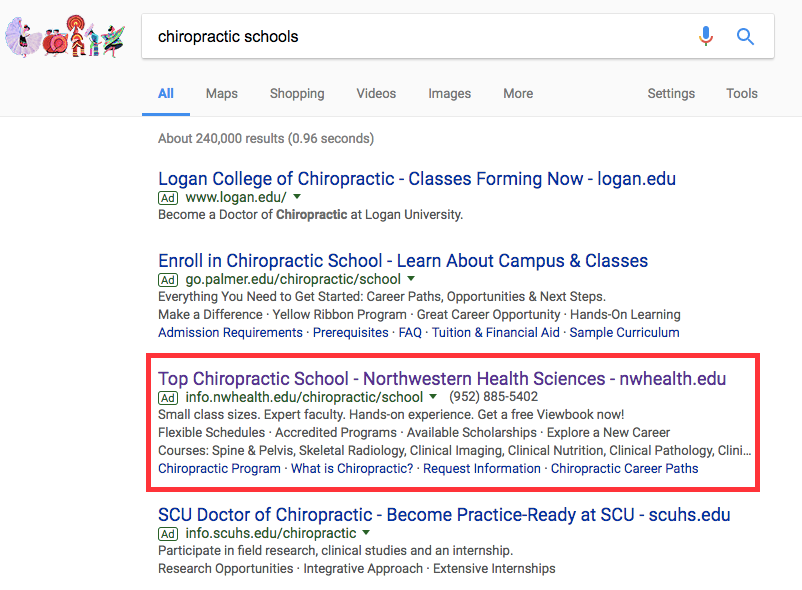
Task: Visit the Admission Requirements sitelink
Action: pos(230,333)
